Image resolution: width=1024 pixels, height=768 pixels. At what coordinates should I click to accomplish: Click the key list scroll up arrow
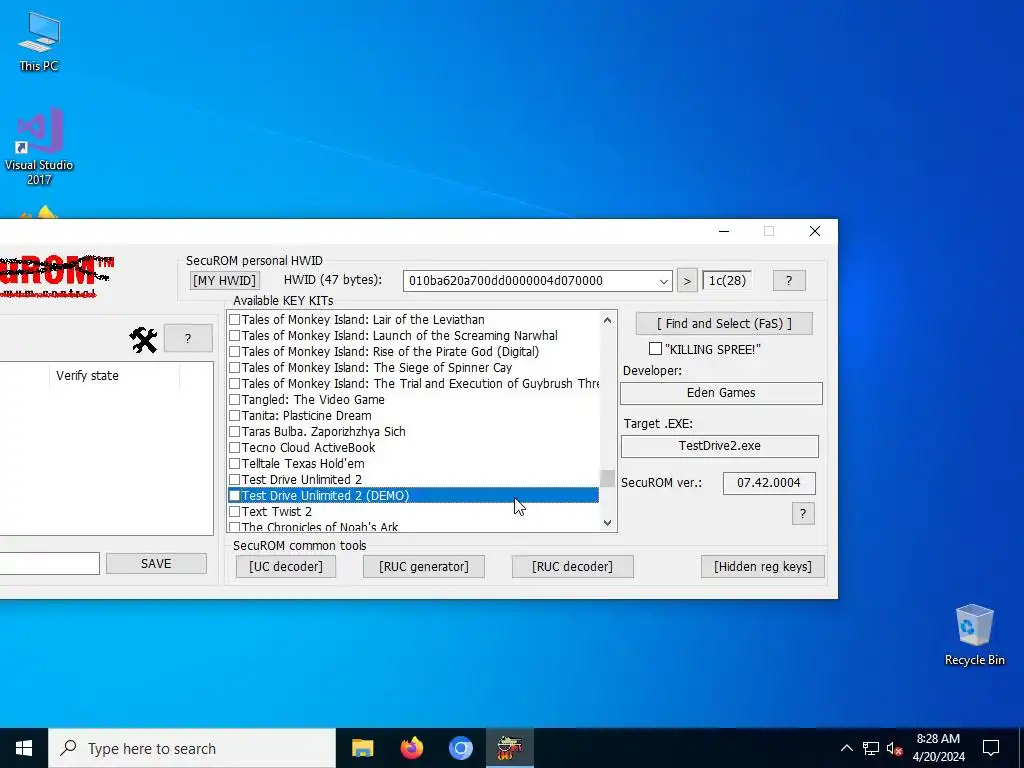[x=607, y=320]
